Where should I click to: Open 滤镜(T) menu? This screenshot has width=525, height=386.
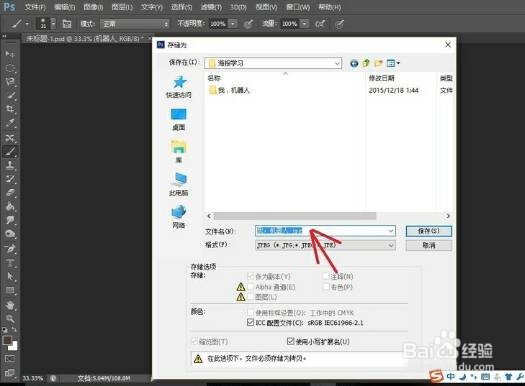[x=211, y=7]
